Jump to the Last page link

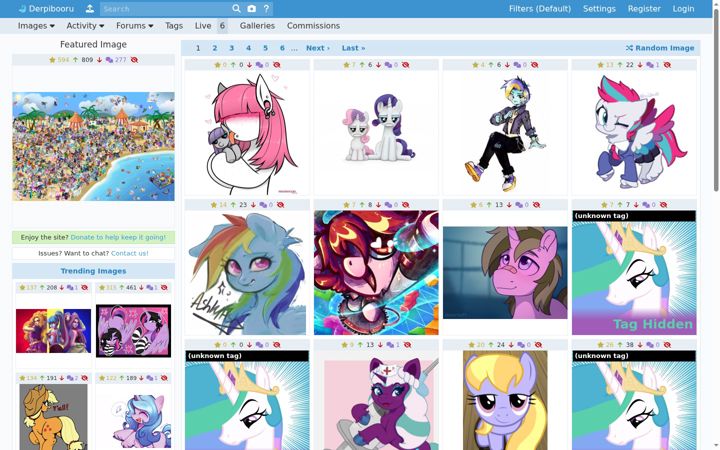tap(353, 48)
